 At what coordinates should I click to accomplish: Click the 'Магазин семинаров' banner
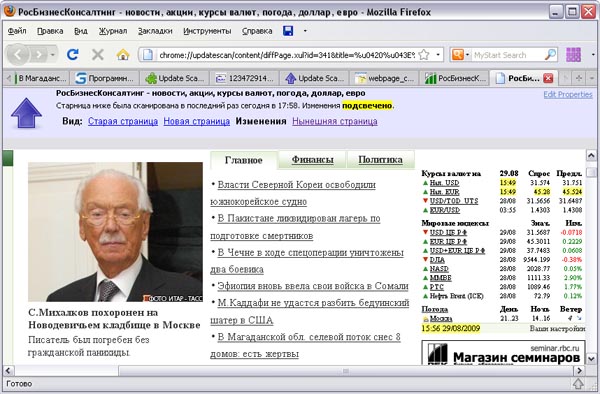click(x=503, y=352)
